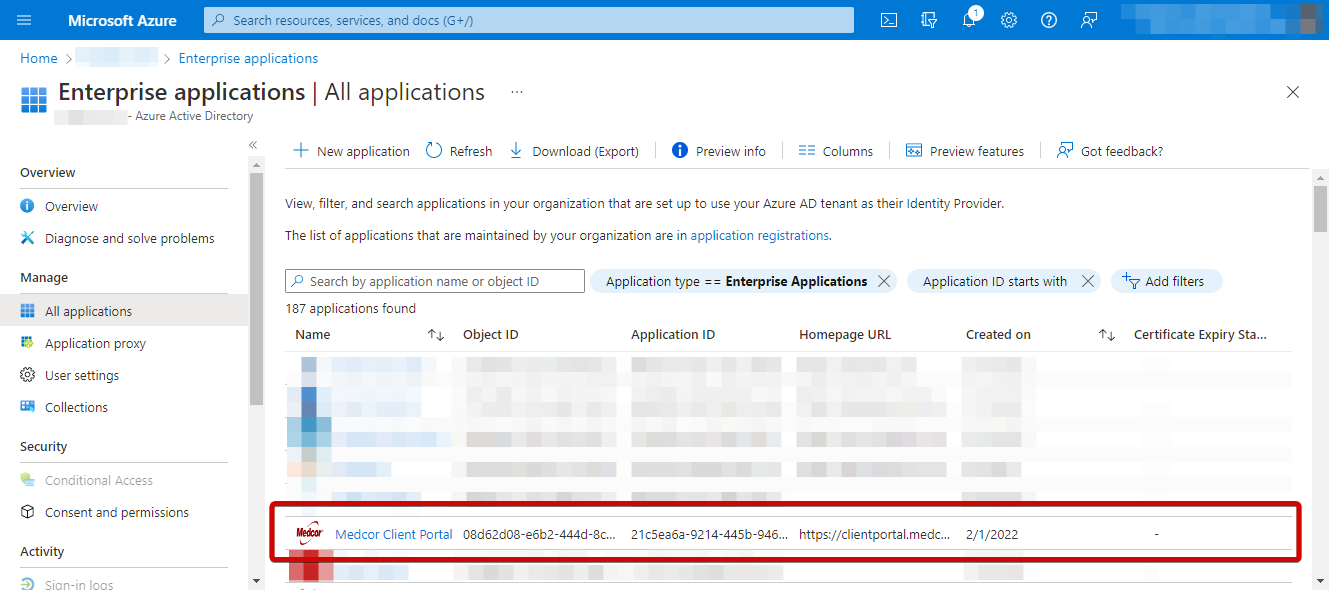Remove the Application type filter
The height and width of the screenshot is (590, 1329).
pyautogui.click(x=884, y=282)
